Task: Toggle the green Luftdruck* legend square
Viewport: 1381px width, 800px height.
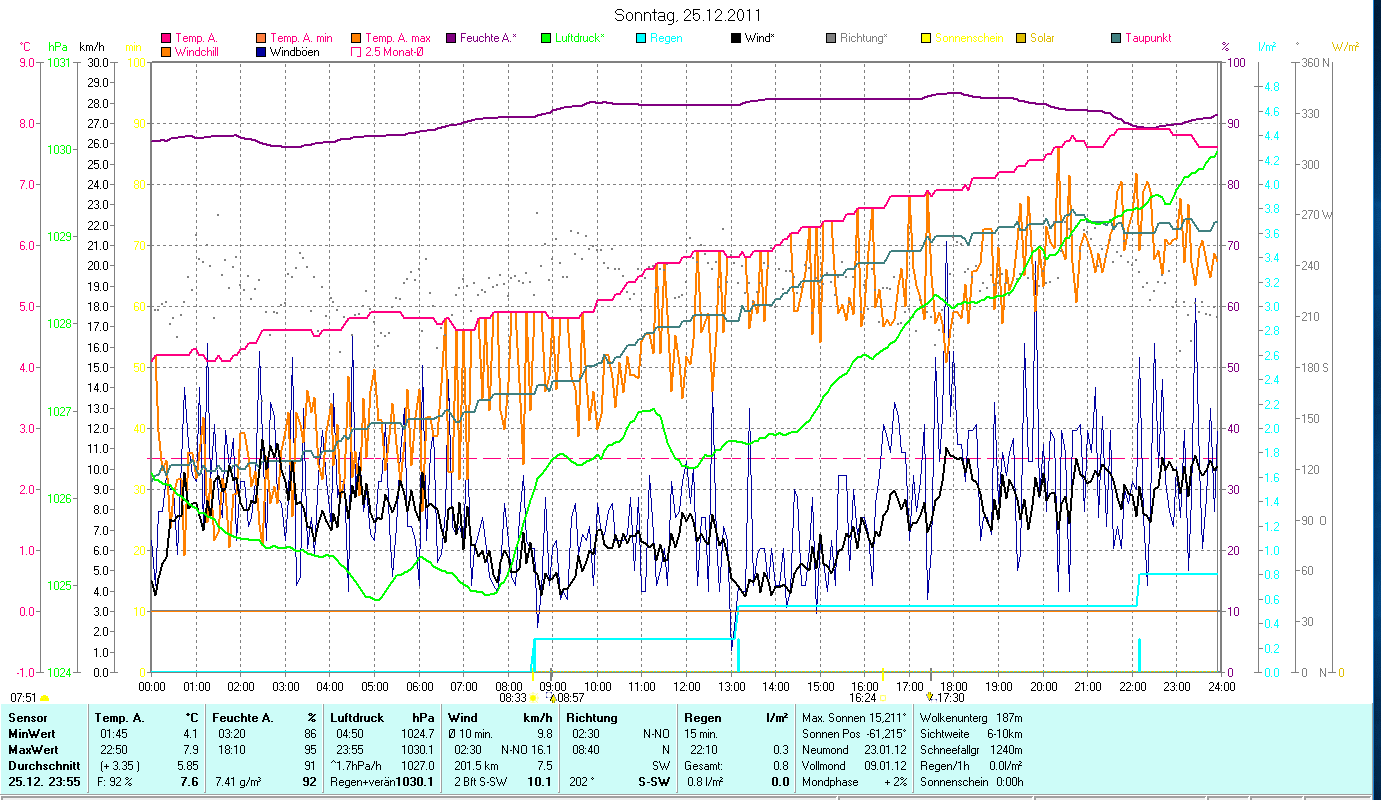Action: pos(545,39)
